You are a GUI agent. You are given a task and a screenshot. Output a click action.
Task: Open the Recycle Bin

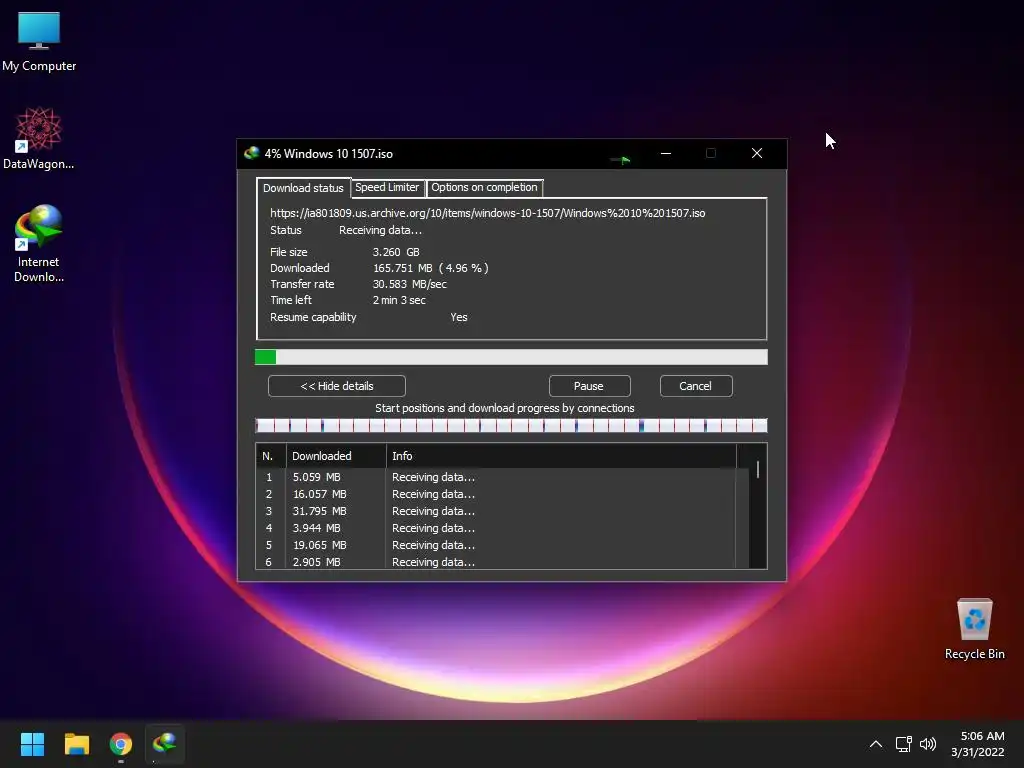(x=974, y=628)
